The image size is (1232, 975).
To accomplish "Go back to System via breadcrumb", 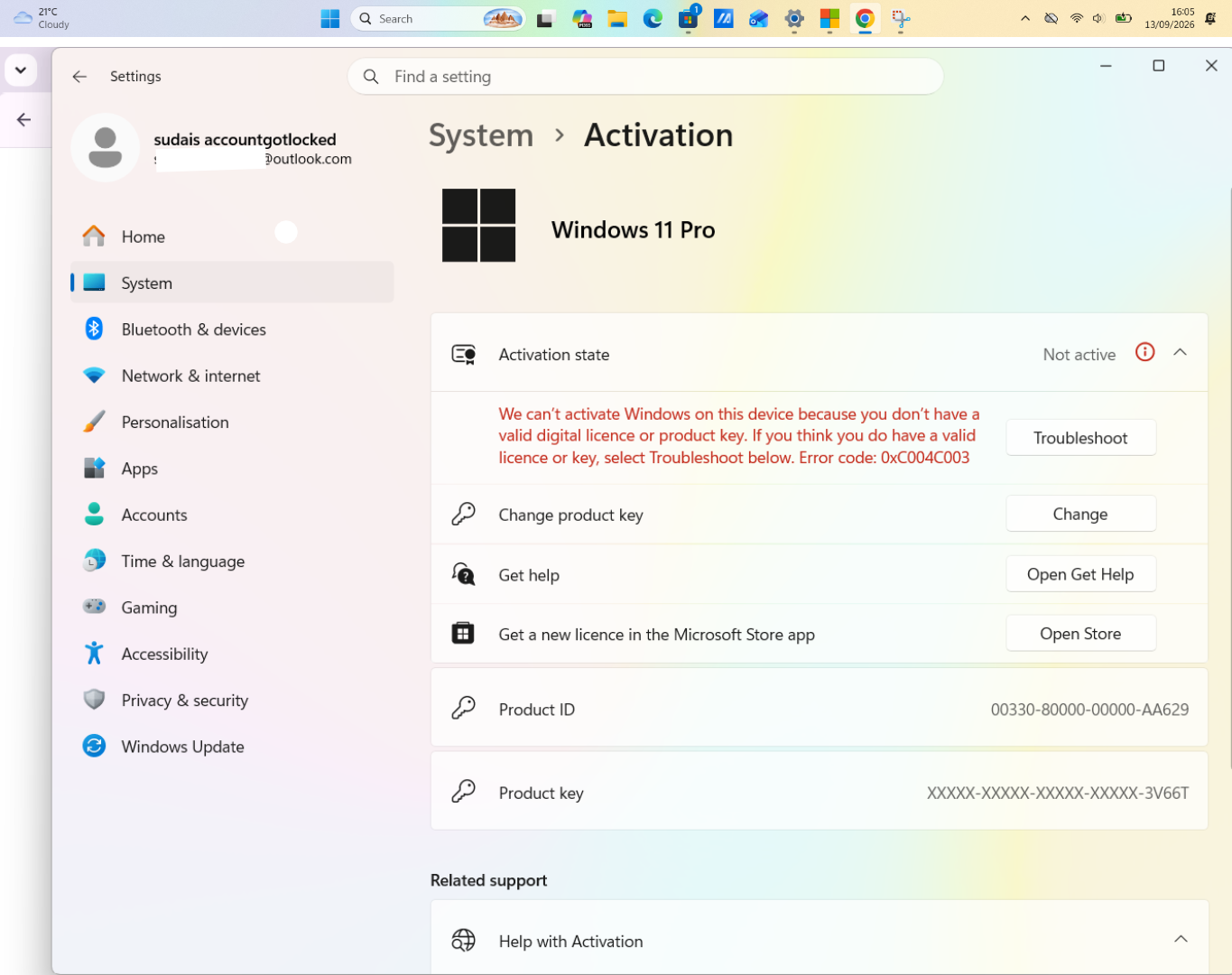I will (x=481, y=135).
